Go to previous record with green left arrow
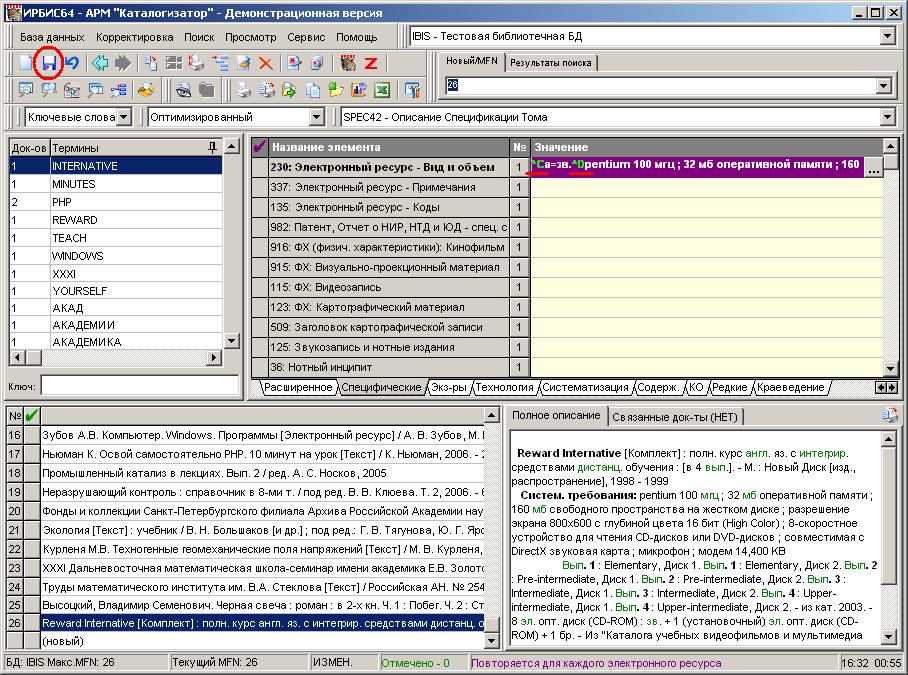 click(100, 63)
